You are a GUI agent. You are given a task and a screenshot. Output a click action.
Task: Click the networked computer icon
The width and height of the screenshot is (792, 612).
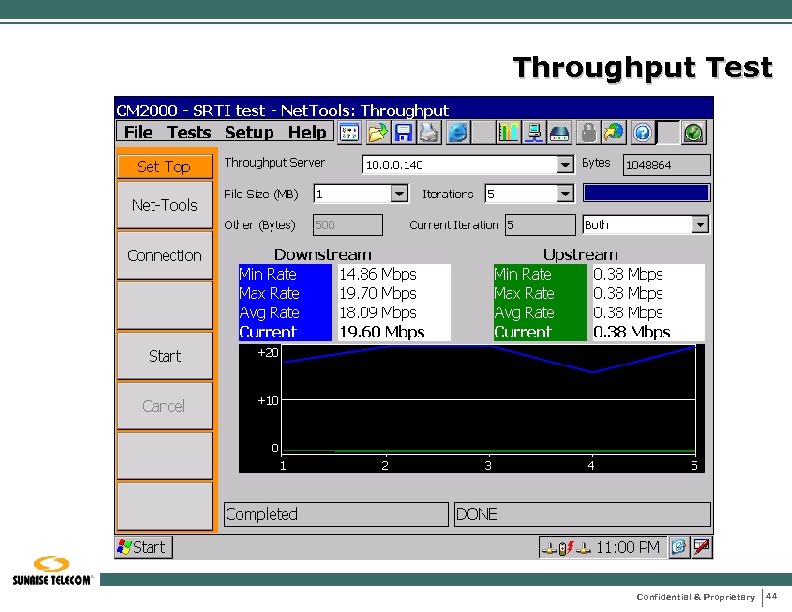(533, 133)
